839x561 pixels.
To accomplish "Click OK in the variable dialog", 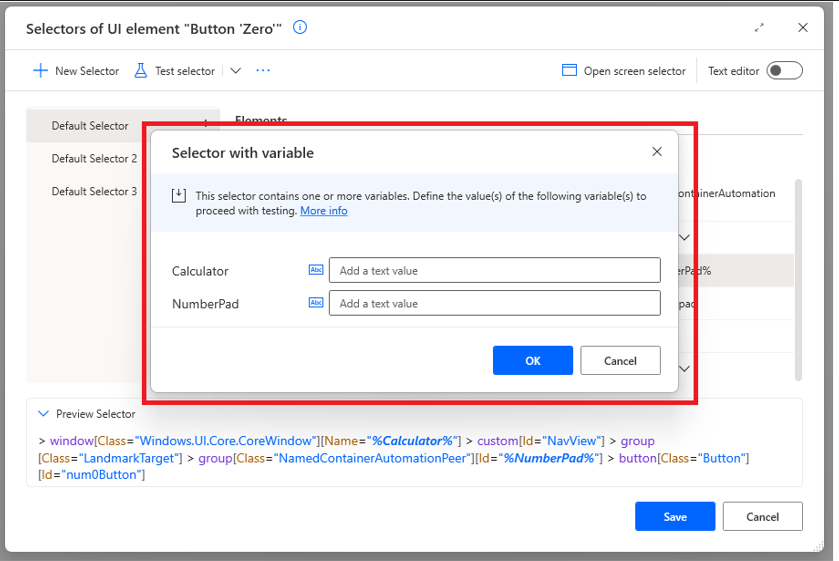I will (532, 360).
